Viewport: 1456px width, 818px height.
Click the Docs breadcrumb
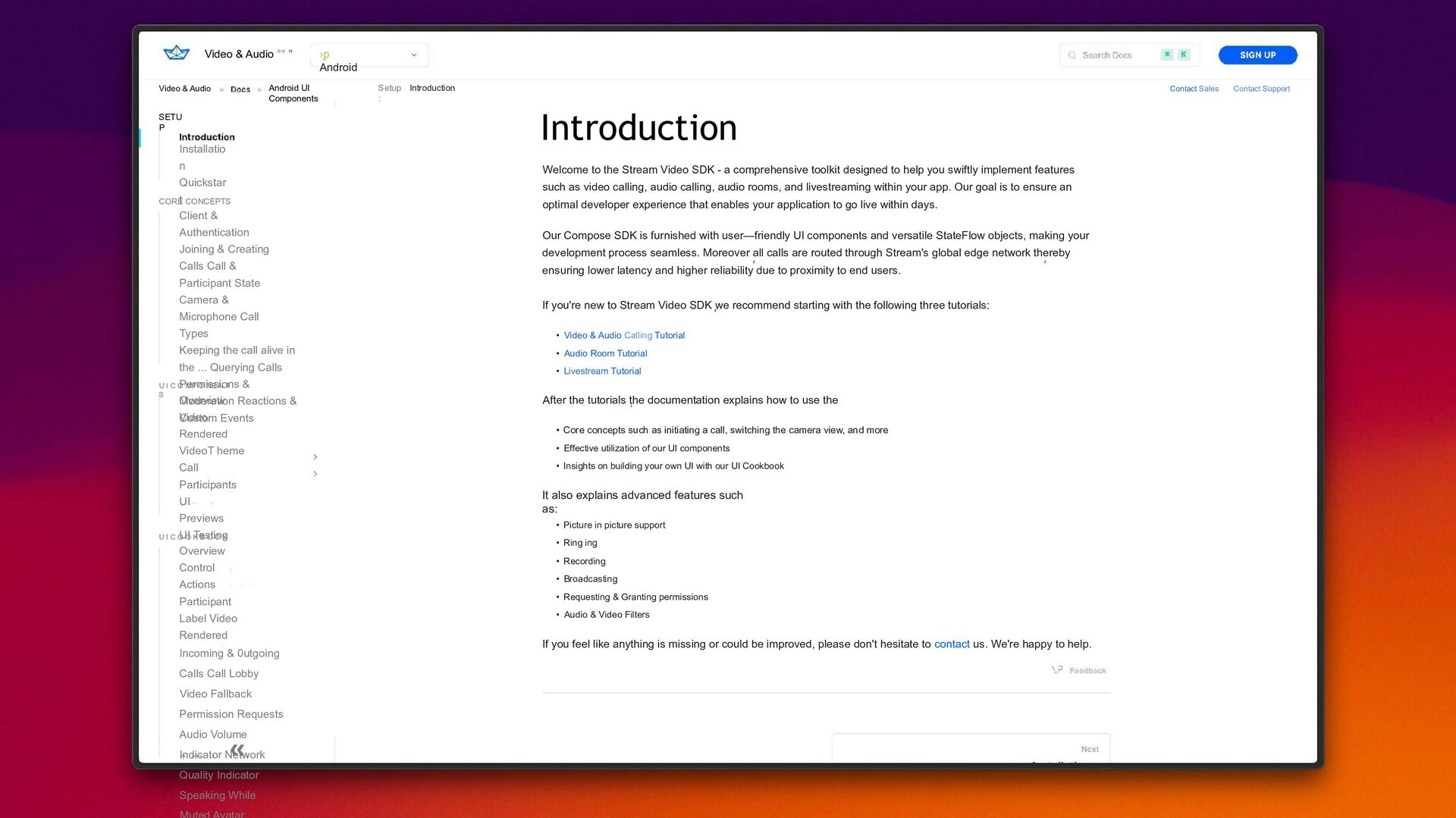click(x=240, y=89)
